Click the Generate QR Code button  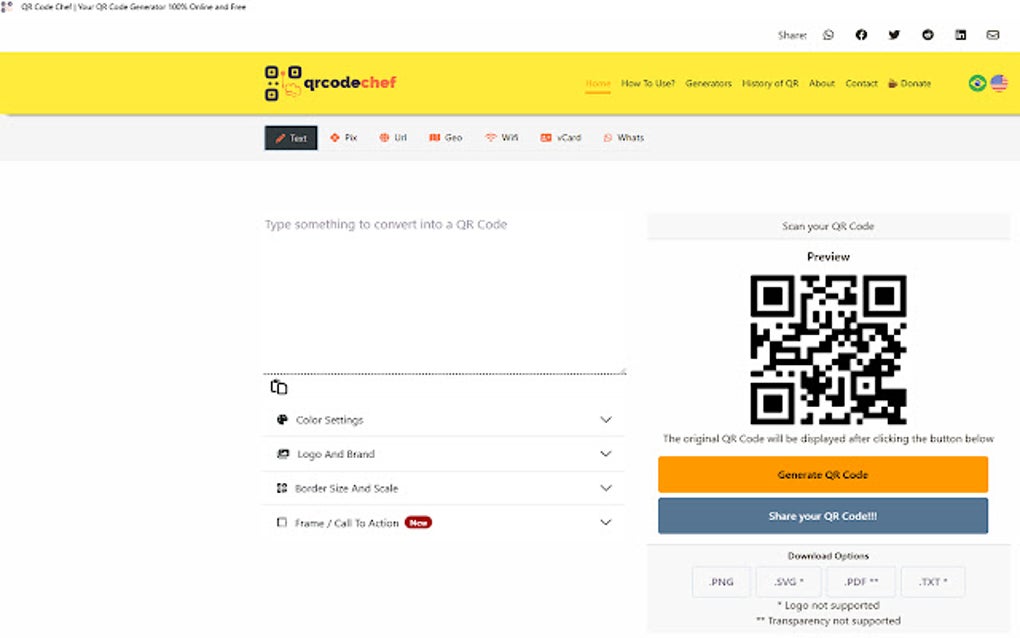coord(822,474)
